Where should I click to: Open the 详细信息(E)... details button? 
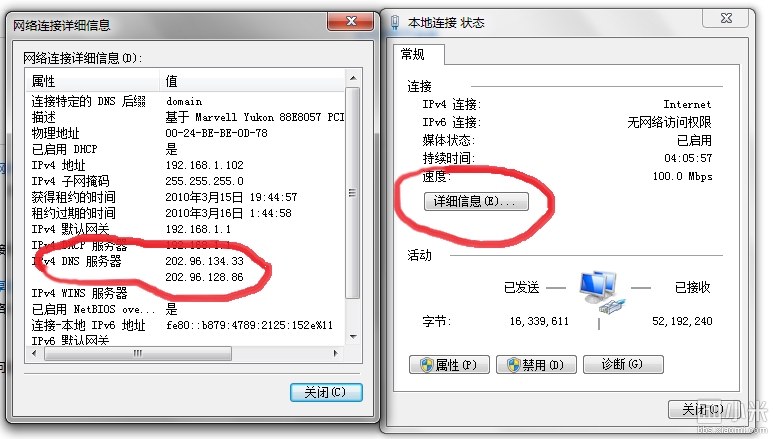pyautogui.click(x=476, y=201)
